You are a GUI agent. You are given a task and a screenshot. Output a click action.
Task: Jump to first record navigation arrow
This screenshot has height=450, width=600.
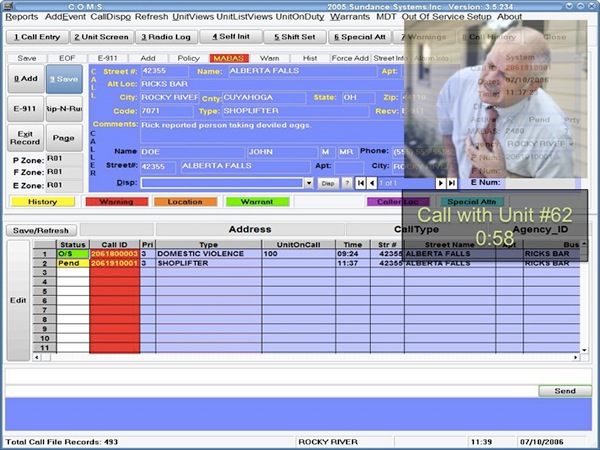(x=360, y=183)
